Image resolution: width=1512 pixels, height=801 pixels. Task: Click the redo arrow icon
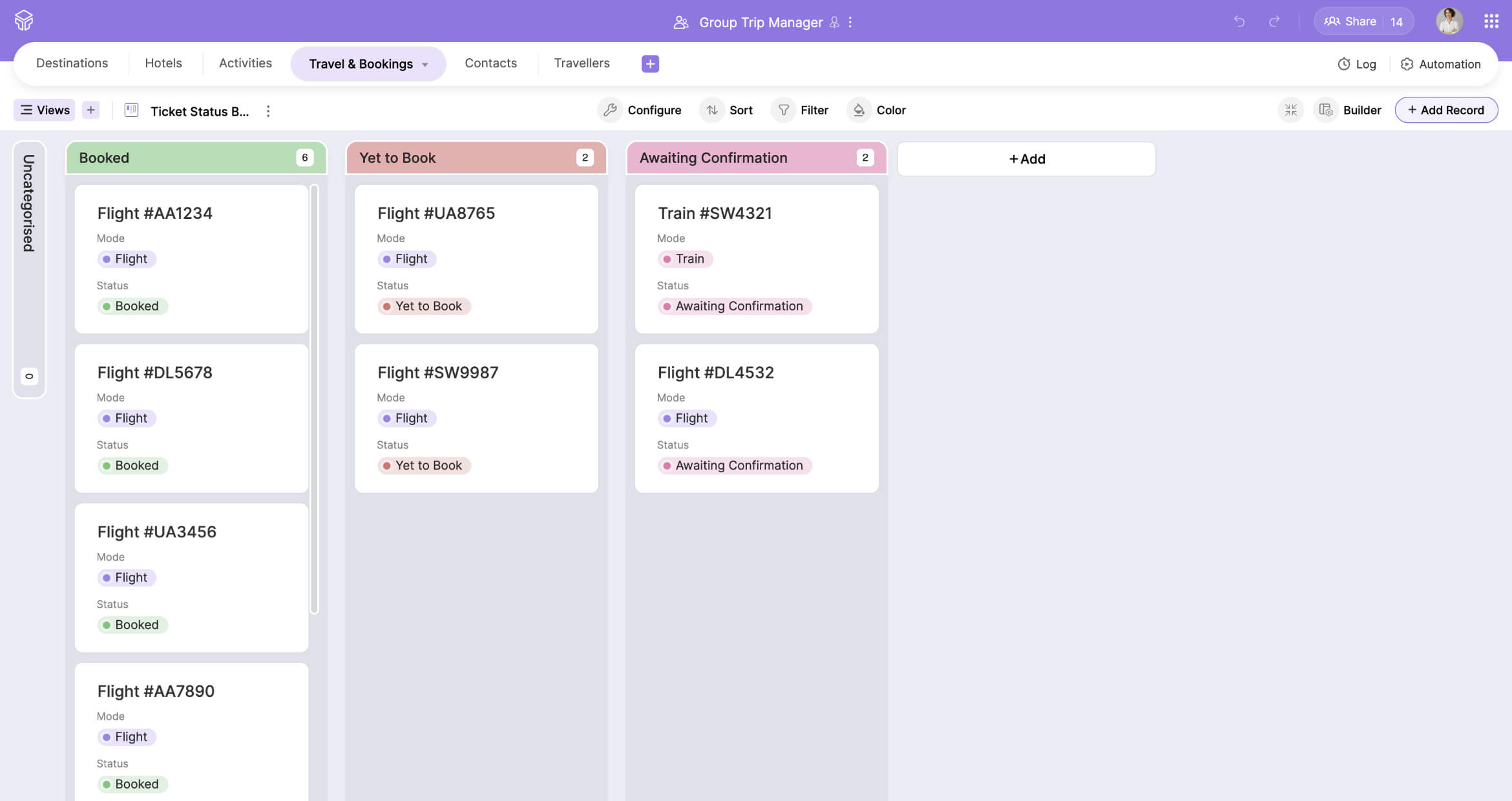(x=1274, y=21)
